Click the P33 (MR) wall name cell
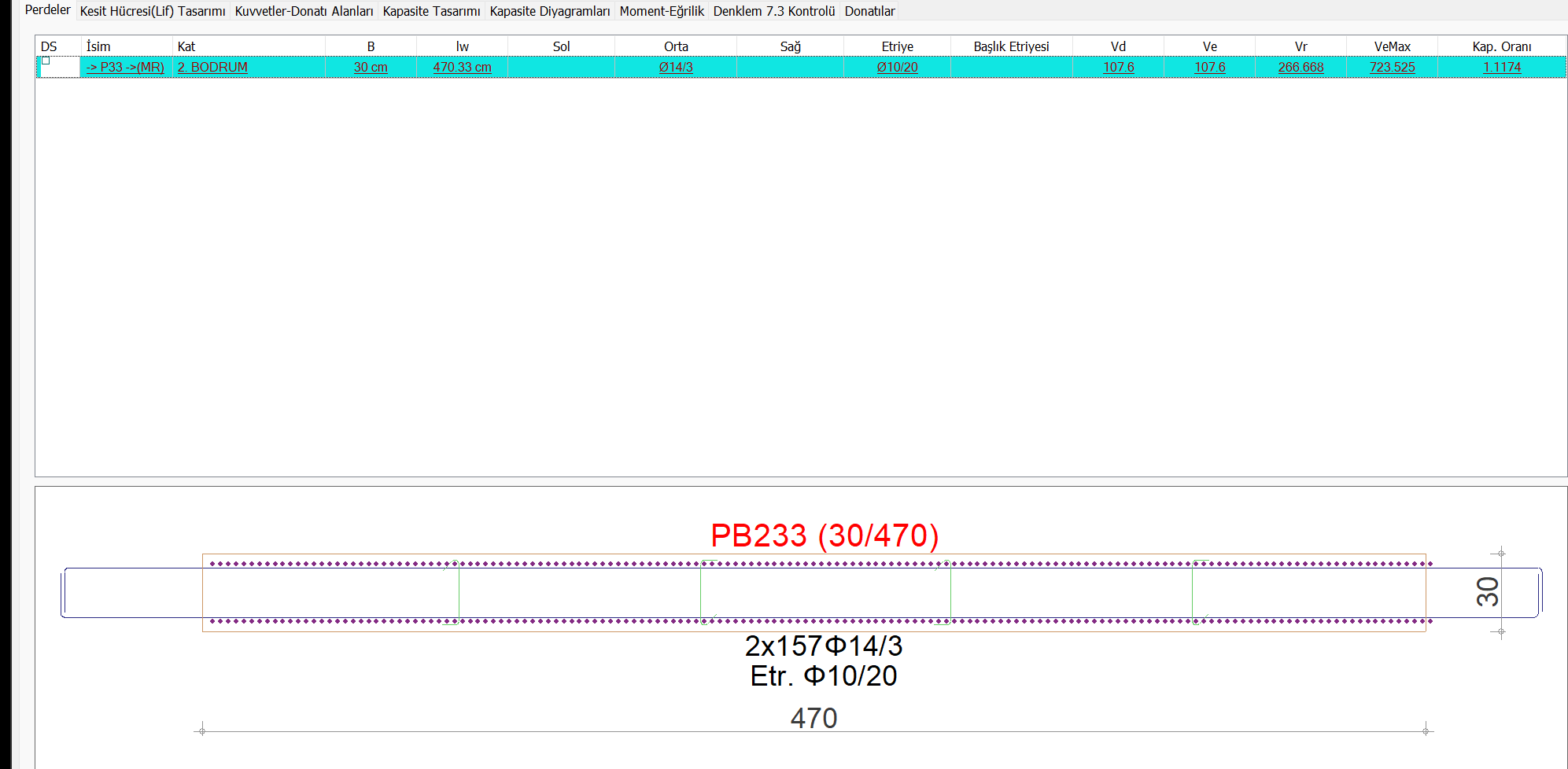1568x769 pixels. click(125, 68)
